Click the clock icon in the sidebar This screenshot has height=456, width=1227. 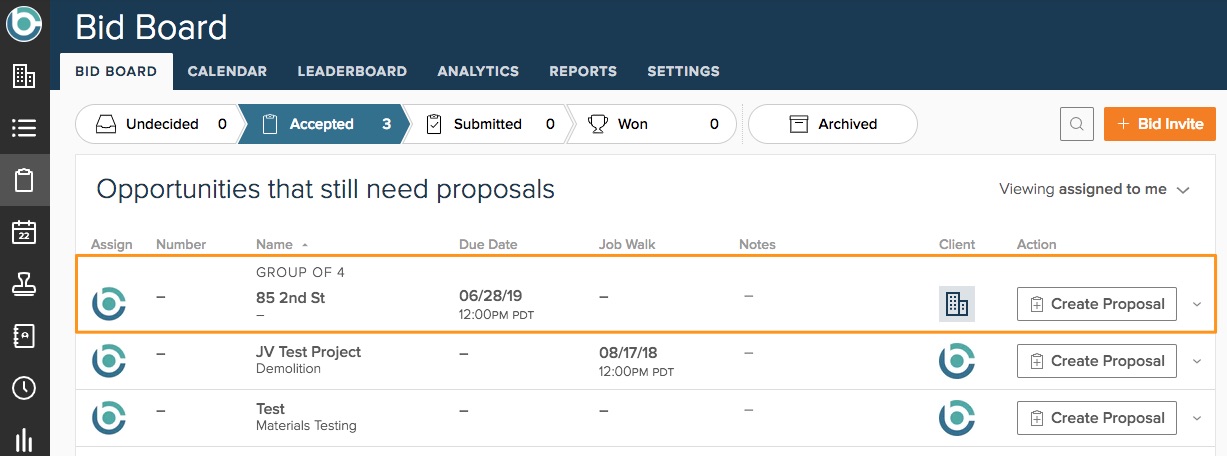coord(24,388)
